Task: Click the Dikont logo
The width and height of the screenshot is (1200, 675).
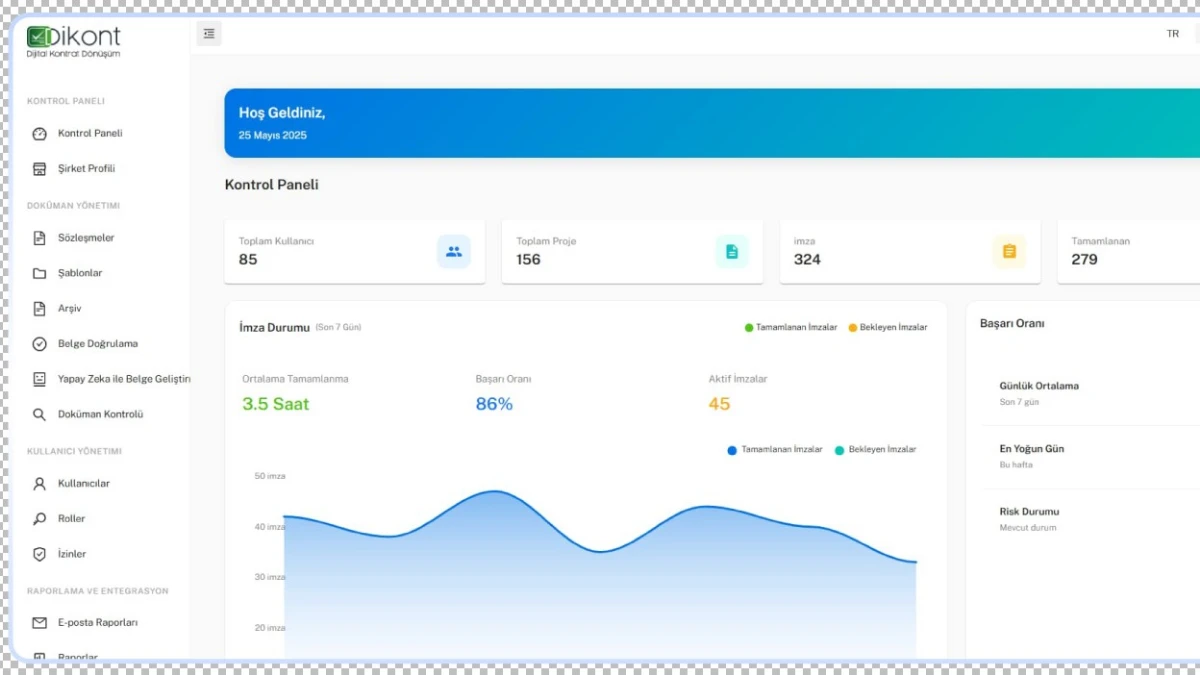Action: 73,40
